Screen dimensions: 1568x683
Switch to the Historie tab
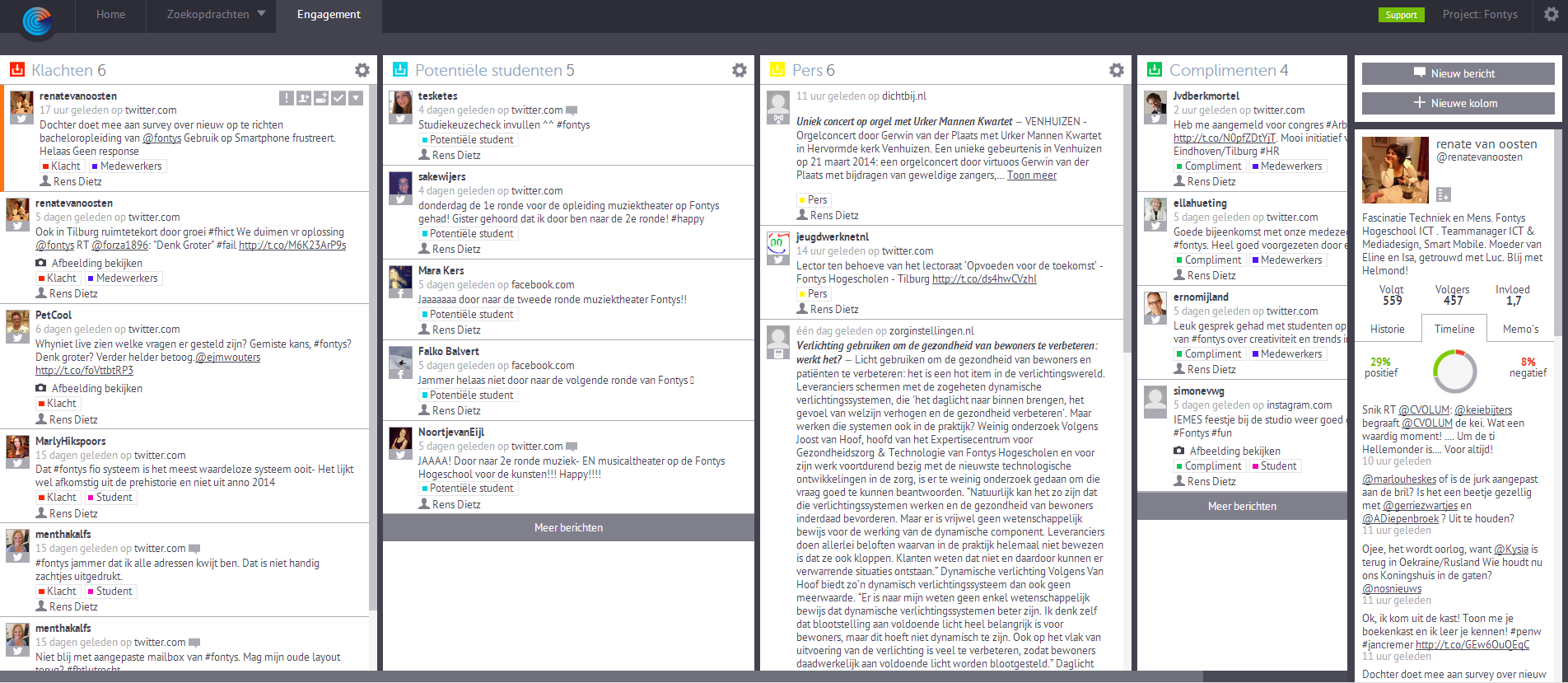click(x=1388, y=329)
